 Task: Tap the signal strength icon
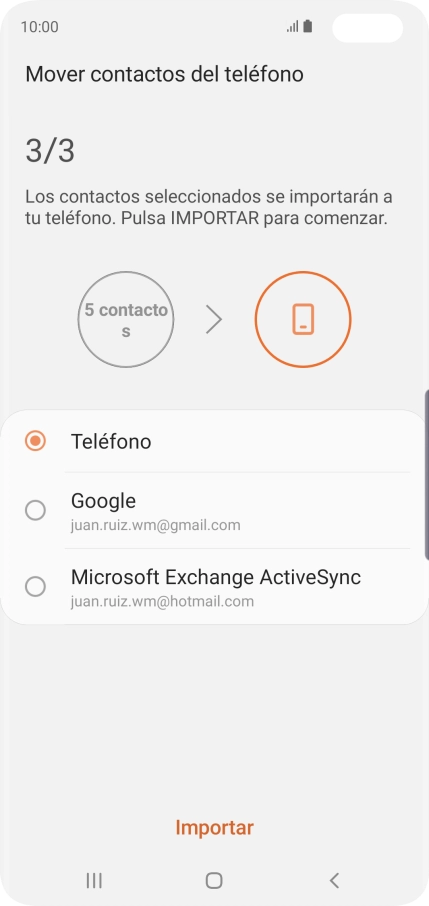point(293,27)
